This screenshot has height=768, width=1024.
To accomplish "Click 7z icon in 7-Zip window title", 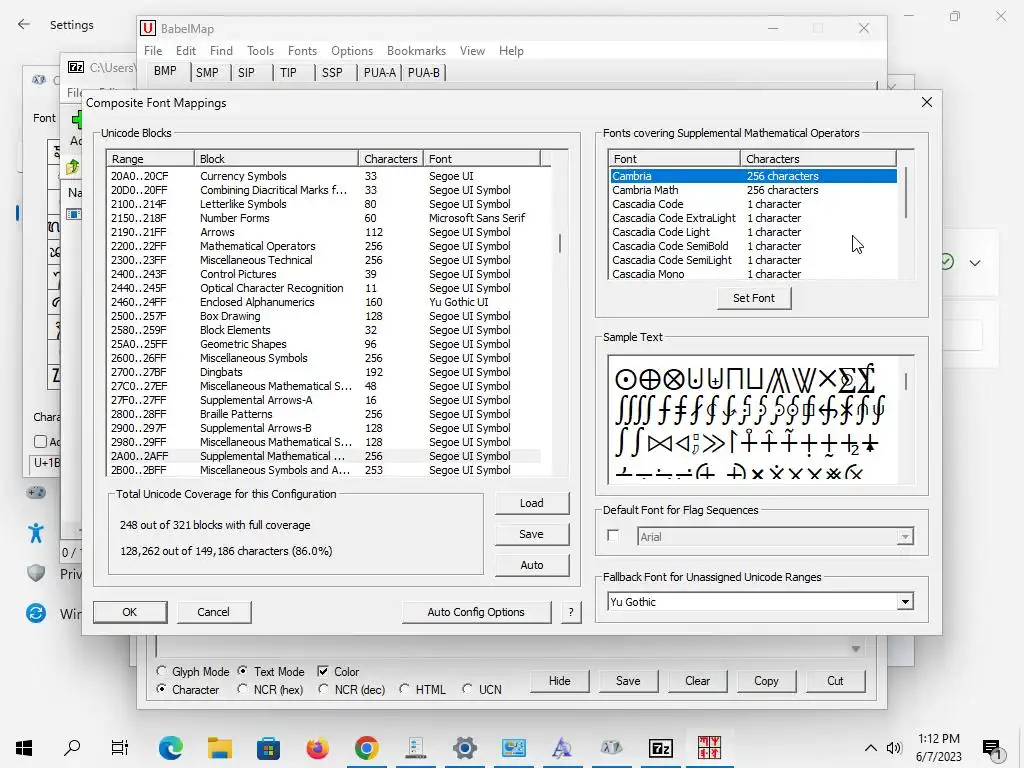I will pyautogui.click(x=76, y=67).
